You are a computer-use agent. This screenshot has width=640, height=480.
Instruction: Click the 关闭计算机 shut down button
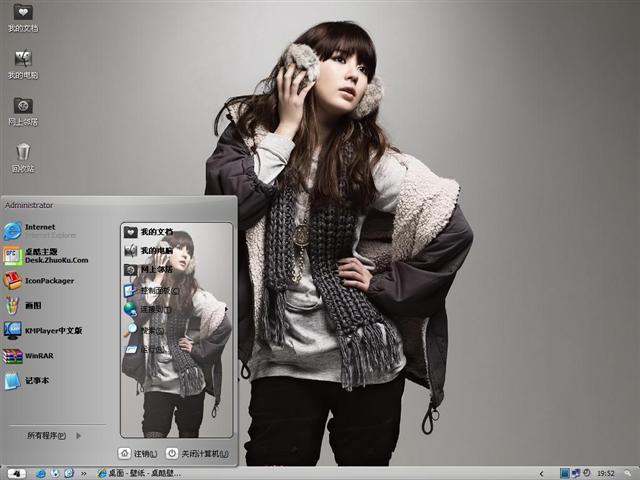click(198, 453)
